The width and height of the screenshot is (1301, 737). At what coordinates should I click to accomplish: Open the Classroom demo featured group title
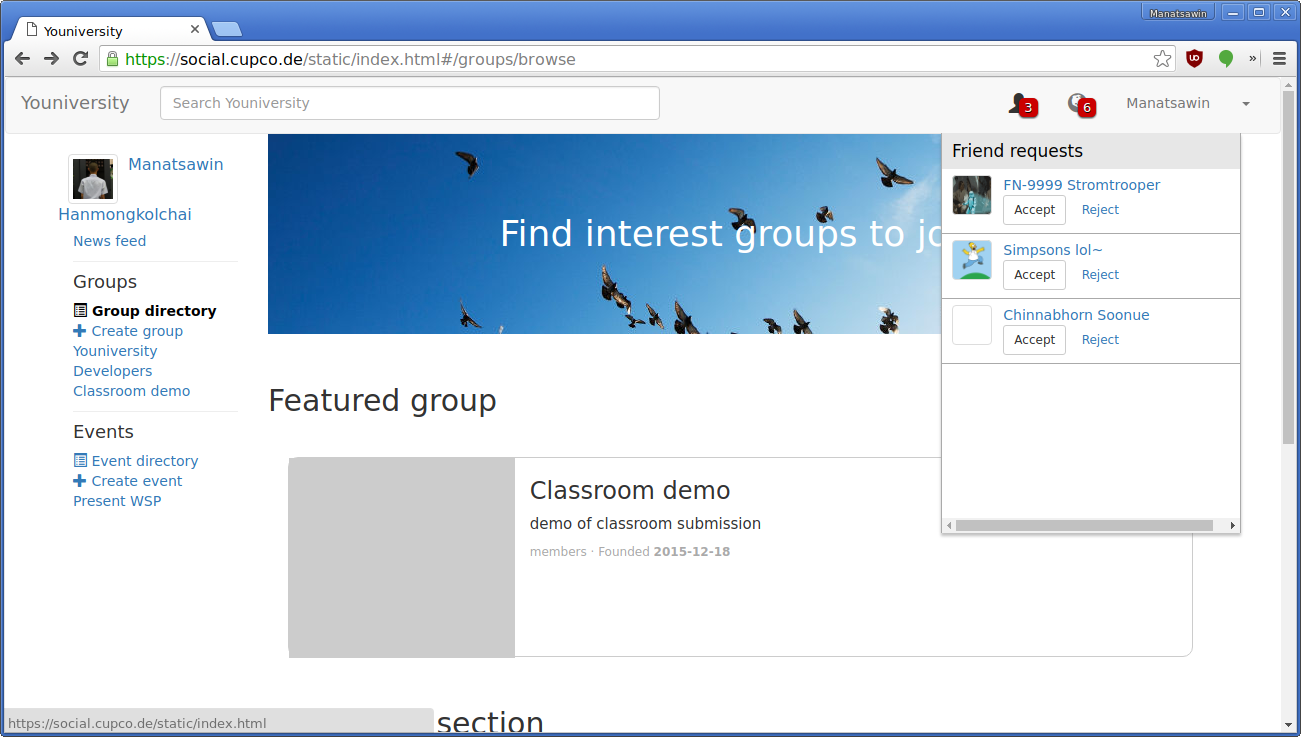630,490
